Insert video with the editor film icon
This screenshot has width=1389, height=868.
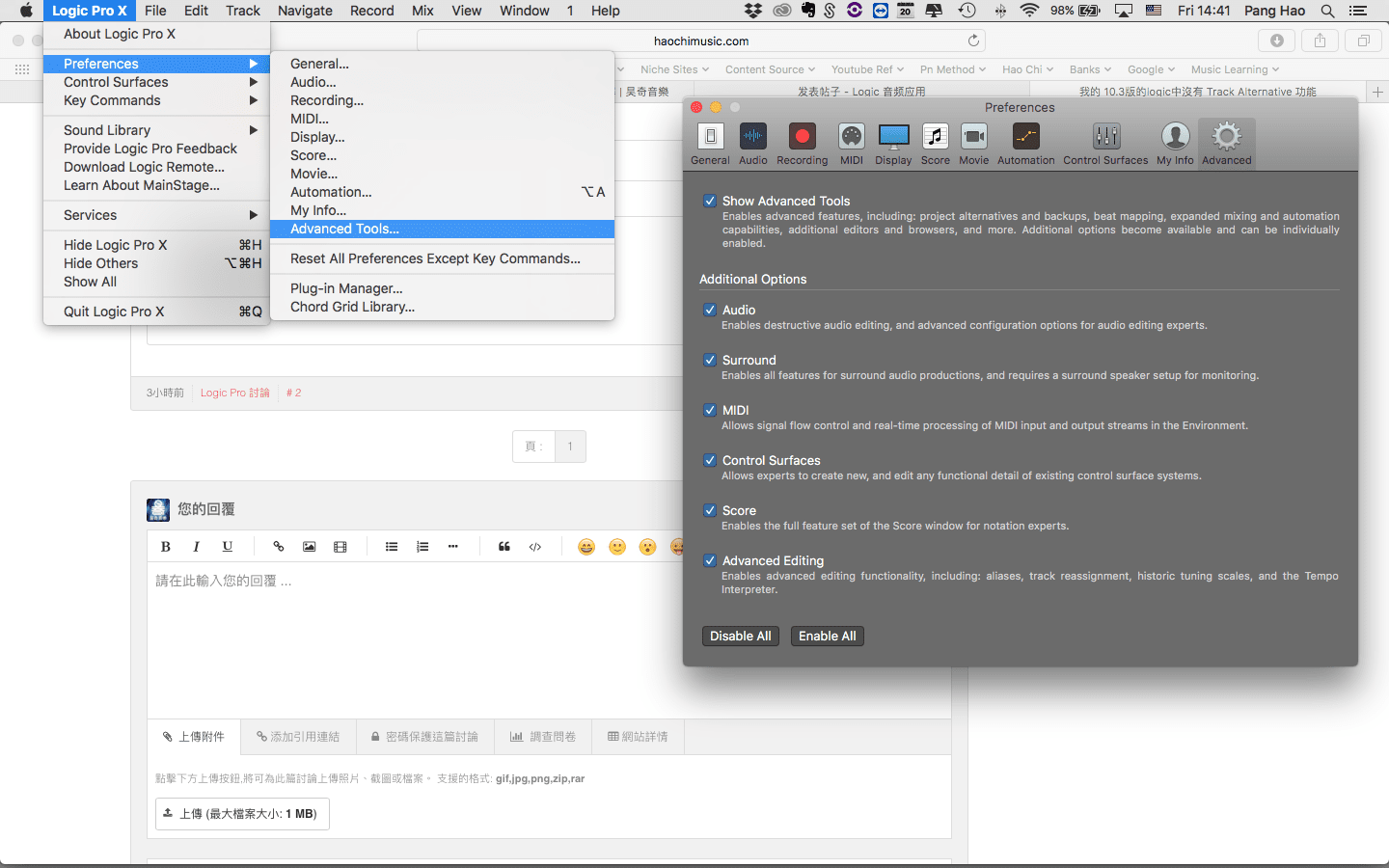(x=340, y=547)
